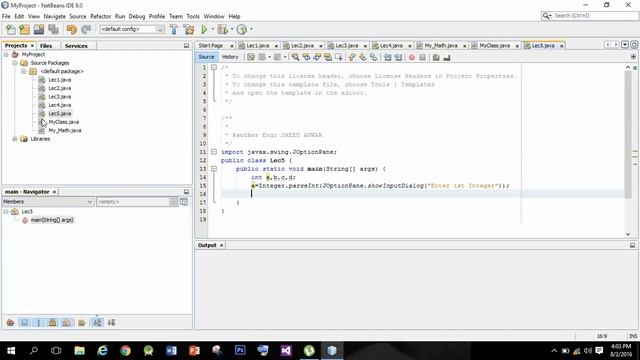Click the Stop Macro Recording icon
This screenshot has height=360, width=640.
point(422,58)
